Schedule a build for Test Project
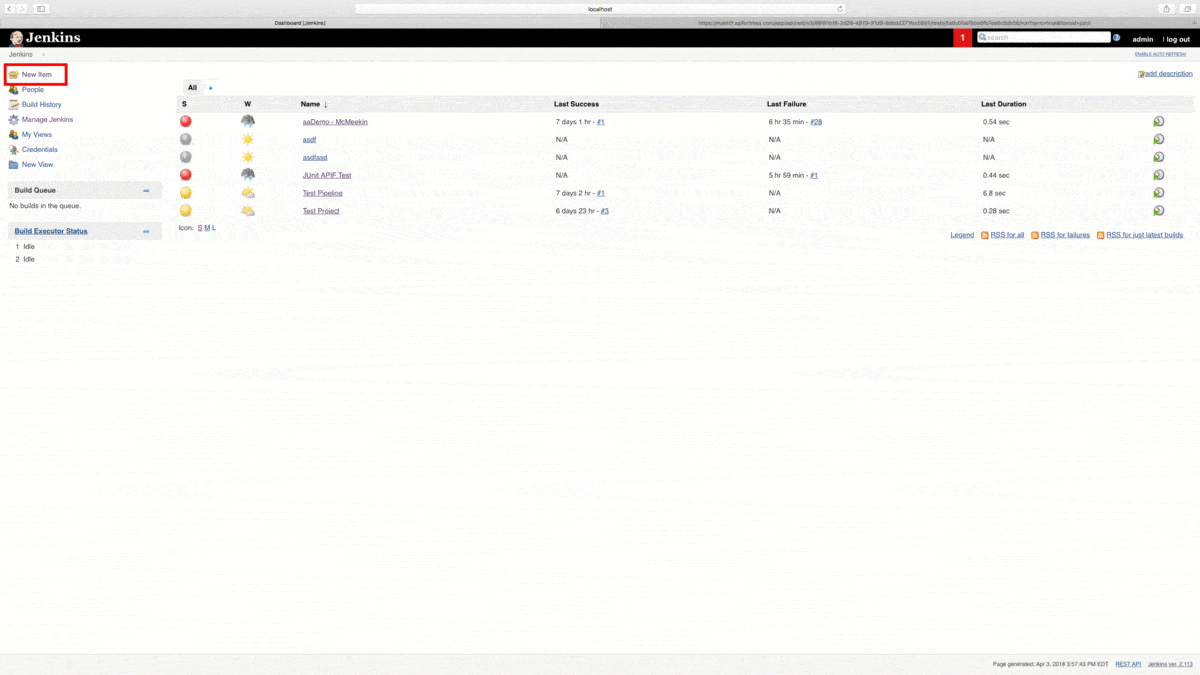 pos(1158,210)
